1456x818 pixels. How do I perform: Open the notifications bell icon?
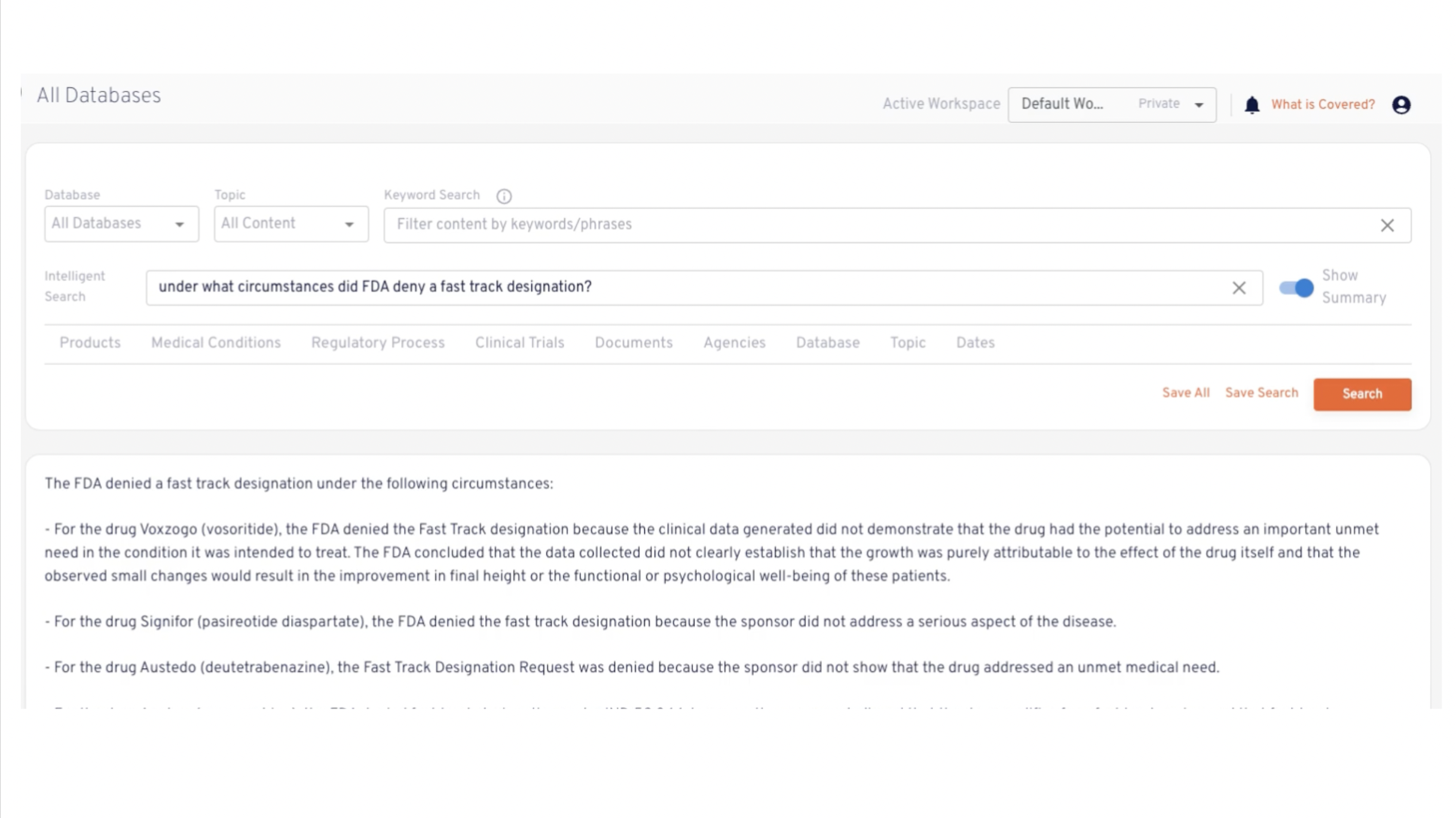point(1252,105)
